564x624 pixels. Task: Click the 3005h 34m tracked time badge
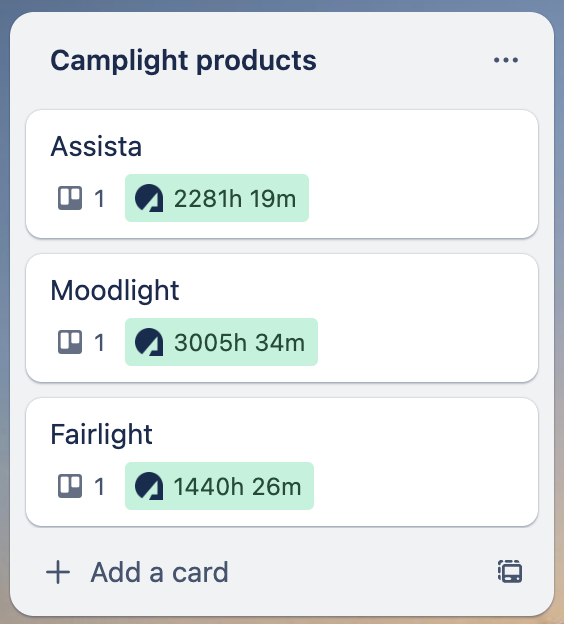click(x=221, y=342)
